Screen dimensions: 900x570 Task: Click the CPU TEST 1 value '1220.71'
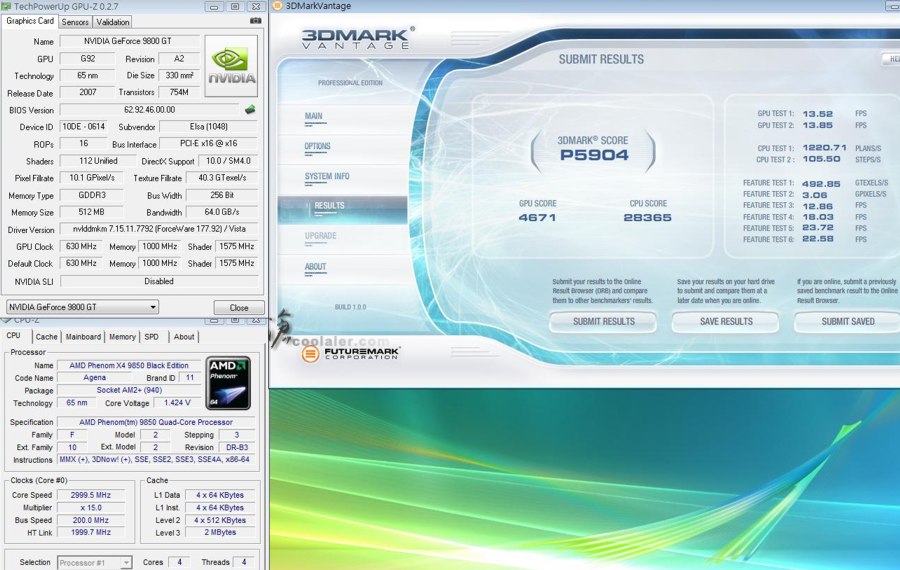(824, 148)
